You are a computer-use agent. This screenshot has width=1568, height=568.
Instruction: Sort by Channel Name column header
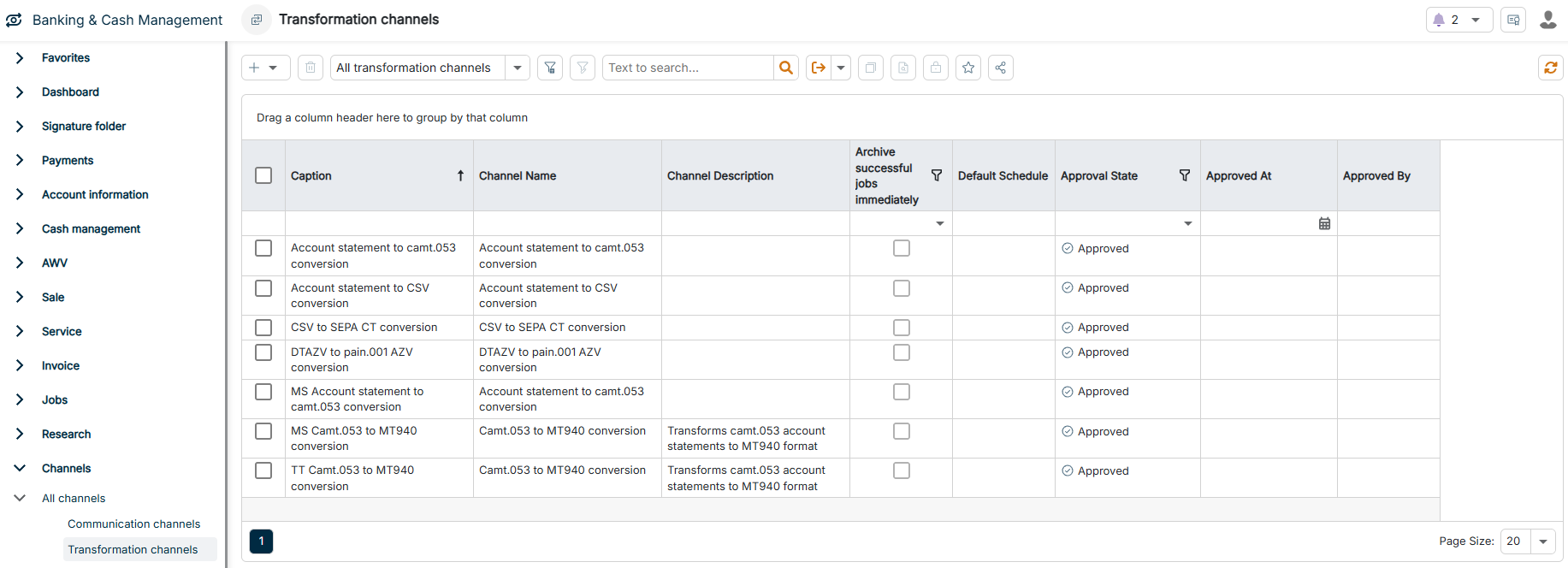coord(518,175)
